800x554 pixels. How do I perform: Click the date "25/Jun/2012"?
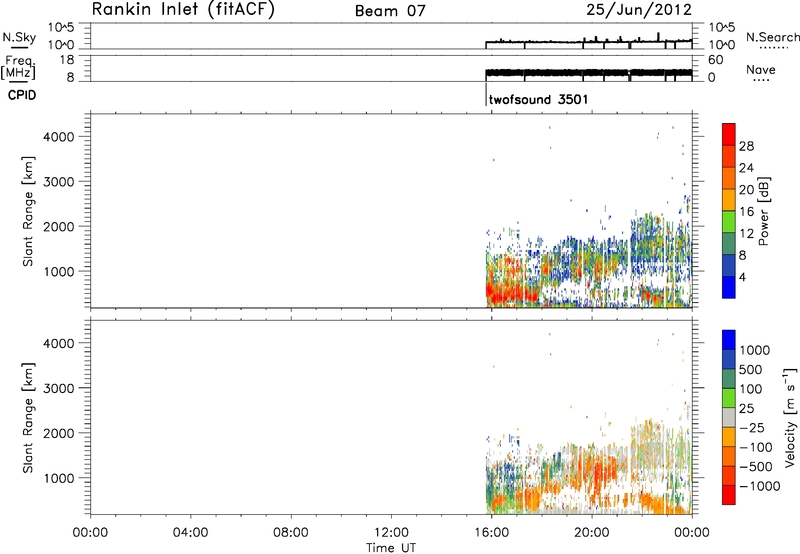point(639,10)
